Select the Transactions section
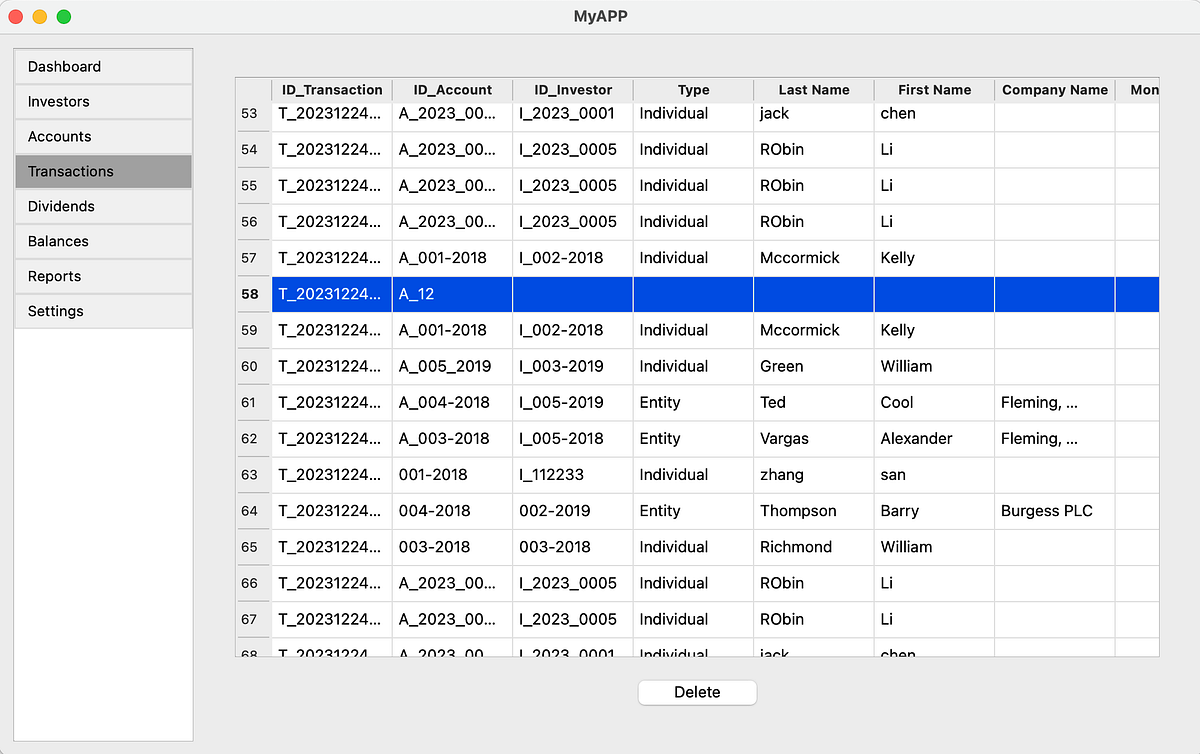This screenshot has width=1200, height=754. [x=70, y=171]
